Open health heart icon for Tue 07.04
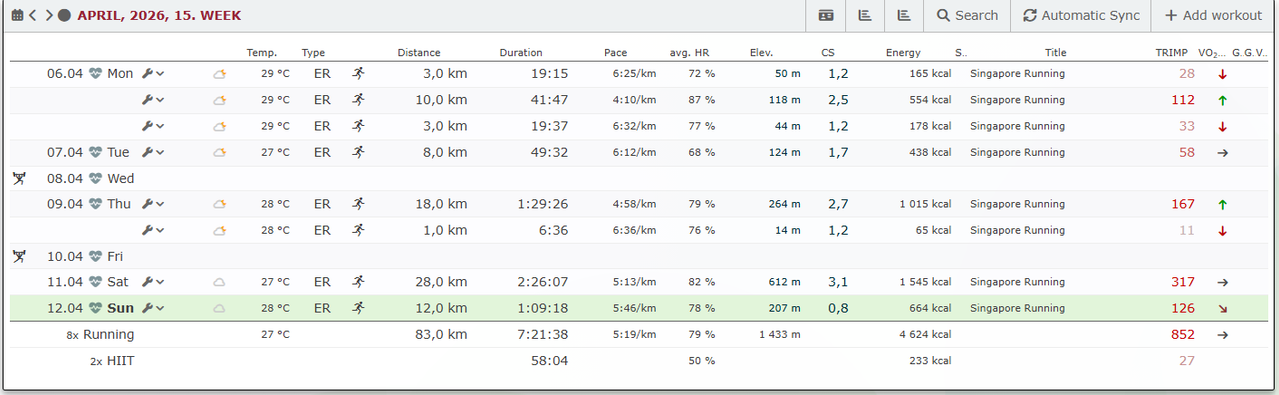This screenshot has width=1279, height=395. pyautogui.click(x=96, y=152)
